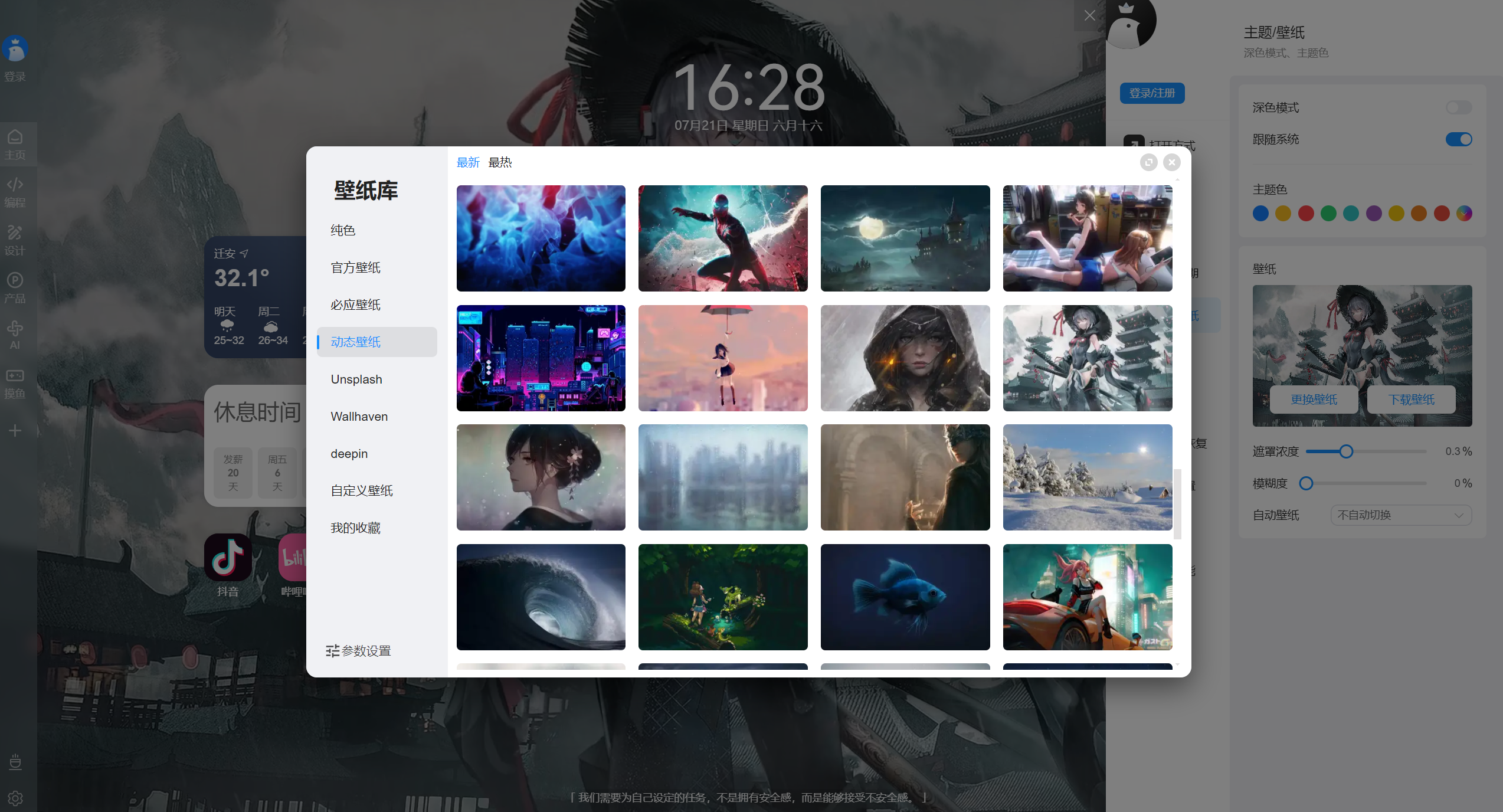1503x812 pixels.
Task: Click fullscreen icon of wallpaper dialog
Action: coord(1148,162)
